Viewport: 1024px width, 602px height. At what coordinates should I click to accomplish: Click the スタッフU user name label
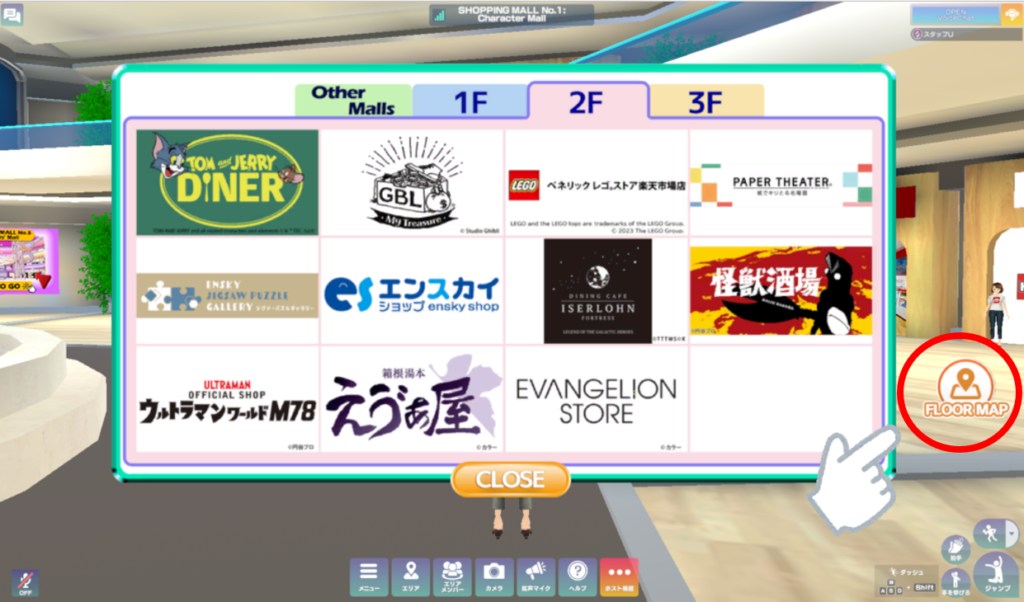tap(938, 34)
